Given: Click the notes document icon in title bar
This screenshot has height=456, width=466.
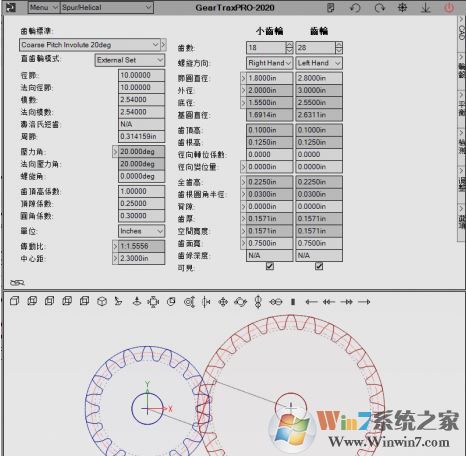Looking at the screenshot, I should pos(330,7).
